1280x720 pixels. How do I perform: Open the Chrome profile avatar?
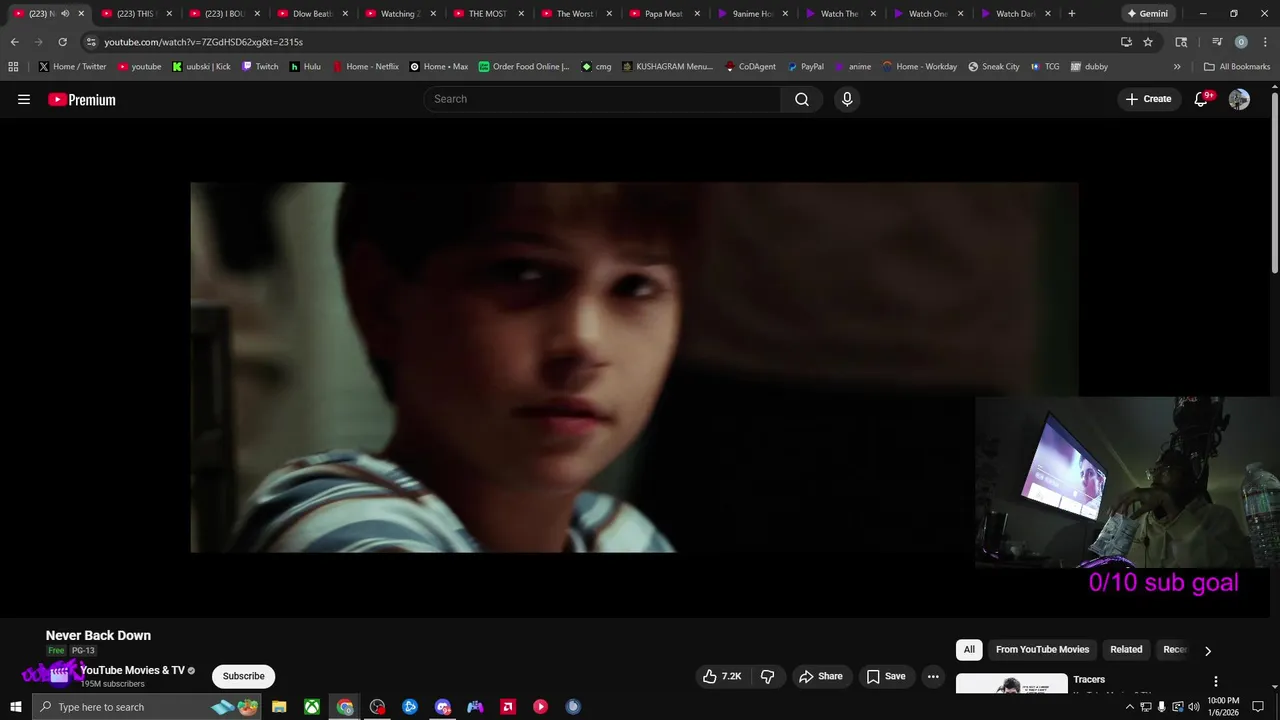click(x=1241, y=42)
